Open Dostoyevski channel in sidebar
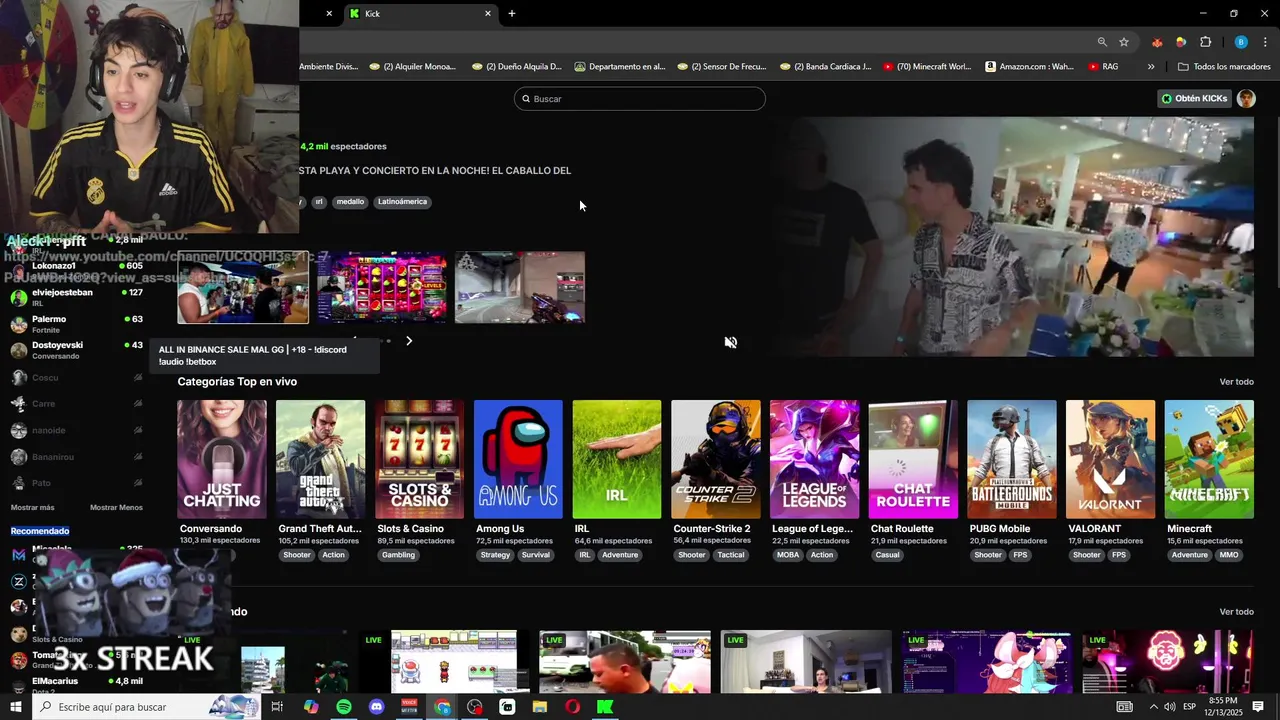 76,350
